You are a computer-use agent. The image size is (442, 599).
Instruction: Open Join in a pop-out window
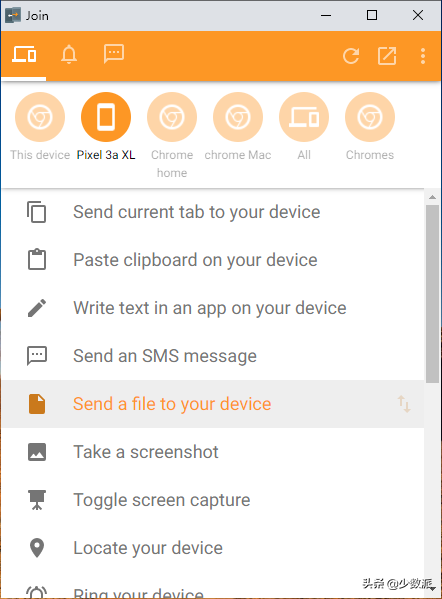coord(387,56)
